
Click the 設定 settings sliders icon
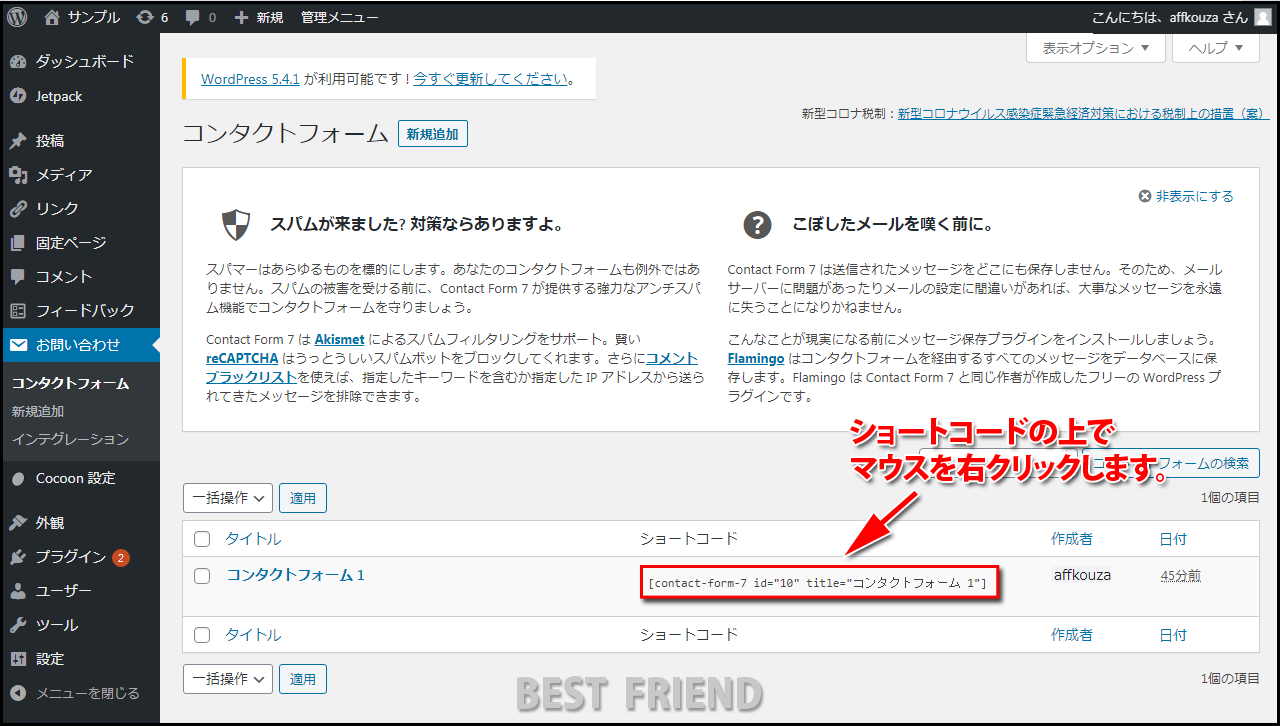(x=18, y=659)
